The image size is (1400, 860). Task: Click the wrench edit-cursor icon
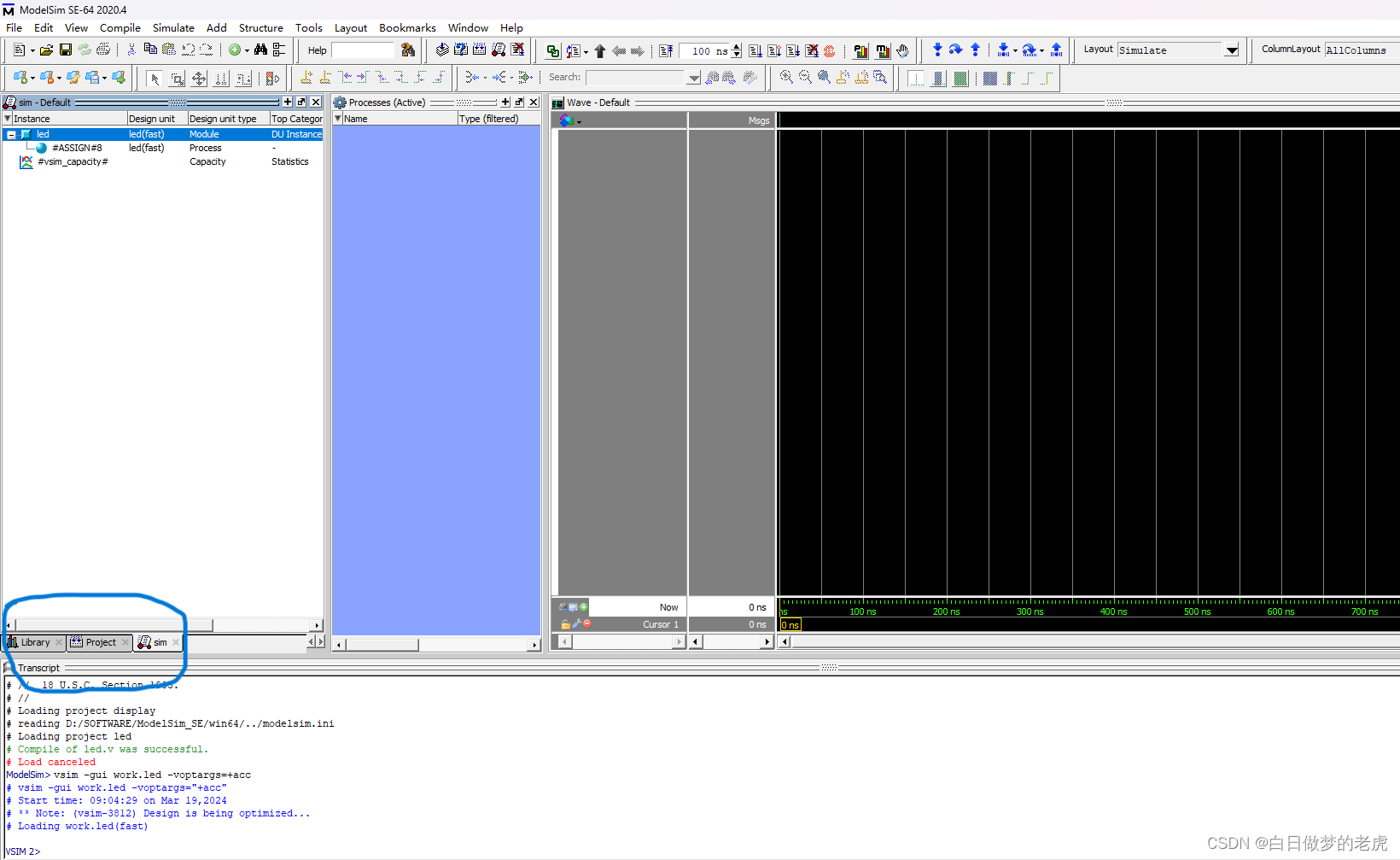(576, 623)
